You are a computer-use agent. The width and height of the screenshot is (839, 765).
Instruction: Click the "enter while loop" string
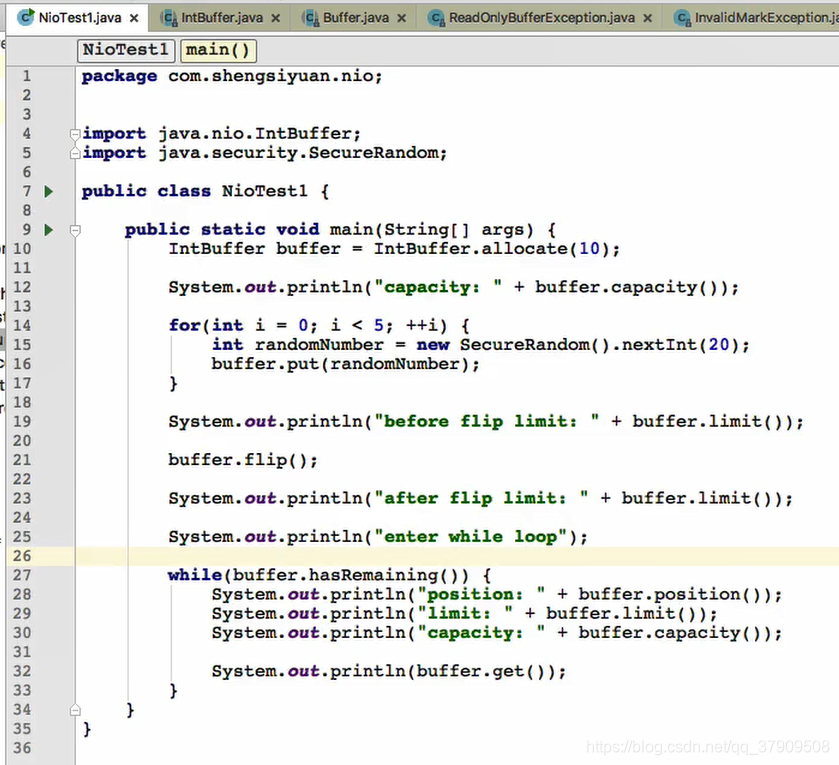470,537
